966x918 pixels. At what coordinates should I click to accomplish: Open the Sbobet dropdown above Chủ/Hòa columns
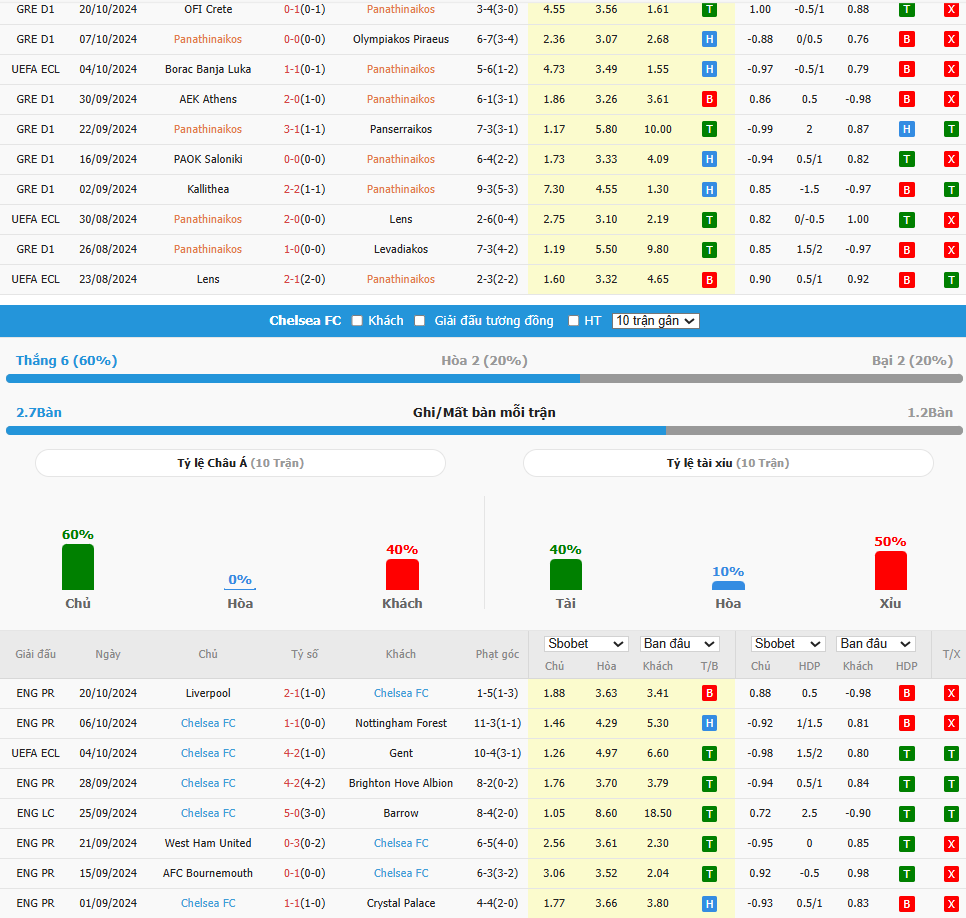[586, 644]
